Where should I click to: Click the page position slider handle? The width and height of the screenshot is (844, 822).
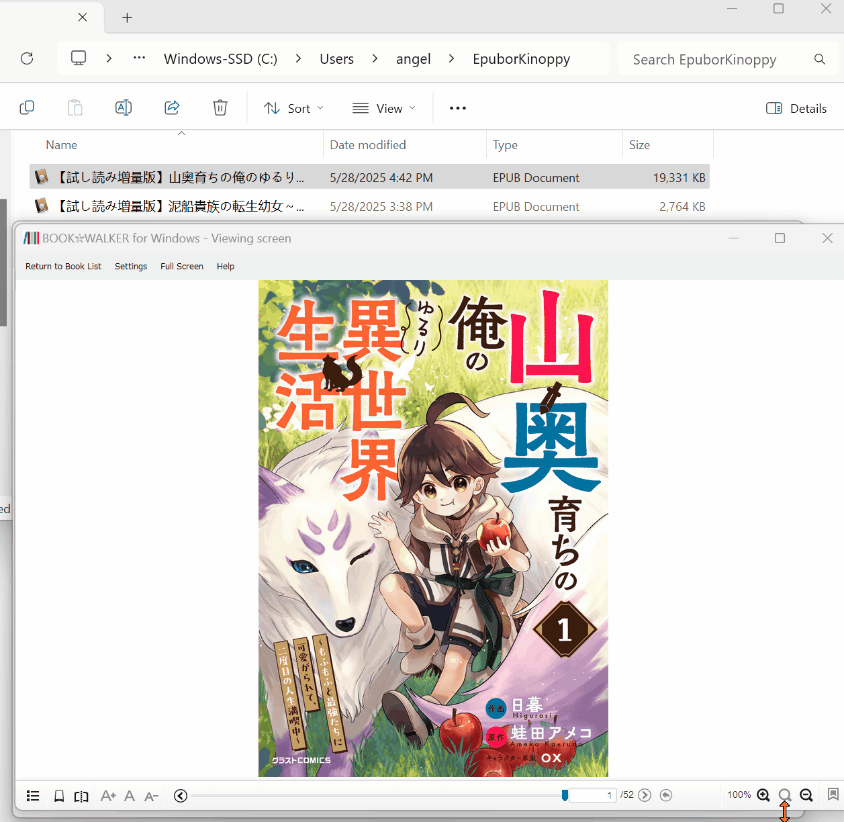click(x=565, y=795)
